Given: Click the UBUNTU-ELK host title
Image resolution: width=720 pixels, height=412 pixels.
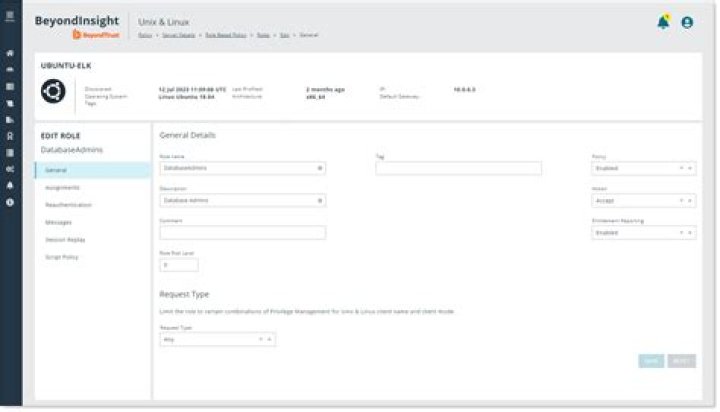Looking at the screenshot, I should tap(66, 66).
